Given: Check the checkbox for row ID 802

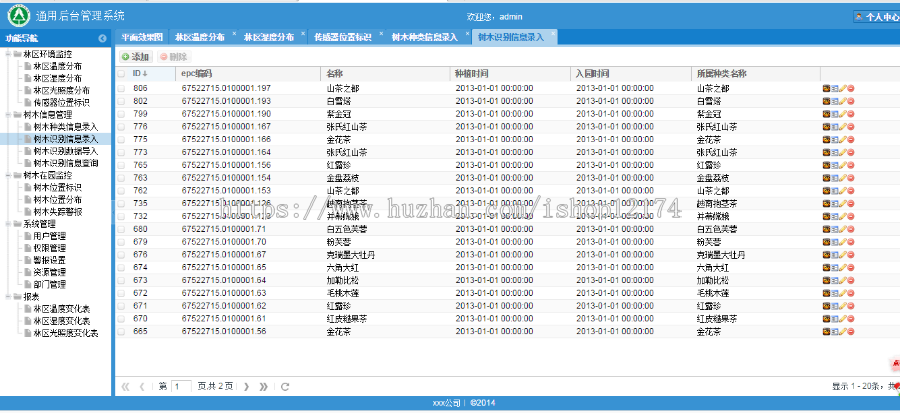Looking at the screenshot, I should 121,101.
